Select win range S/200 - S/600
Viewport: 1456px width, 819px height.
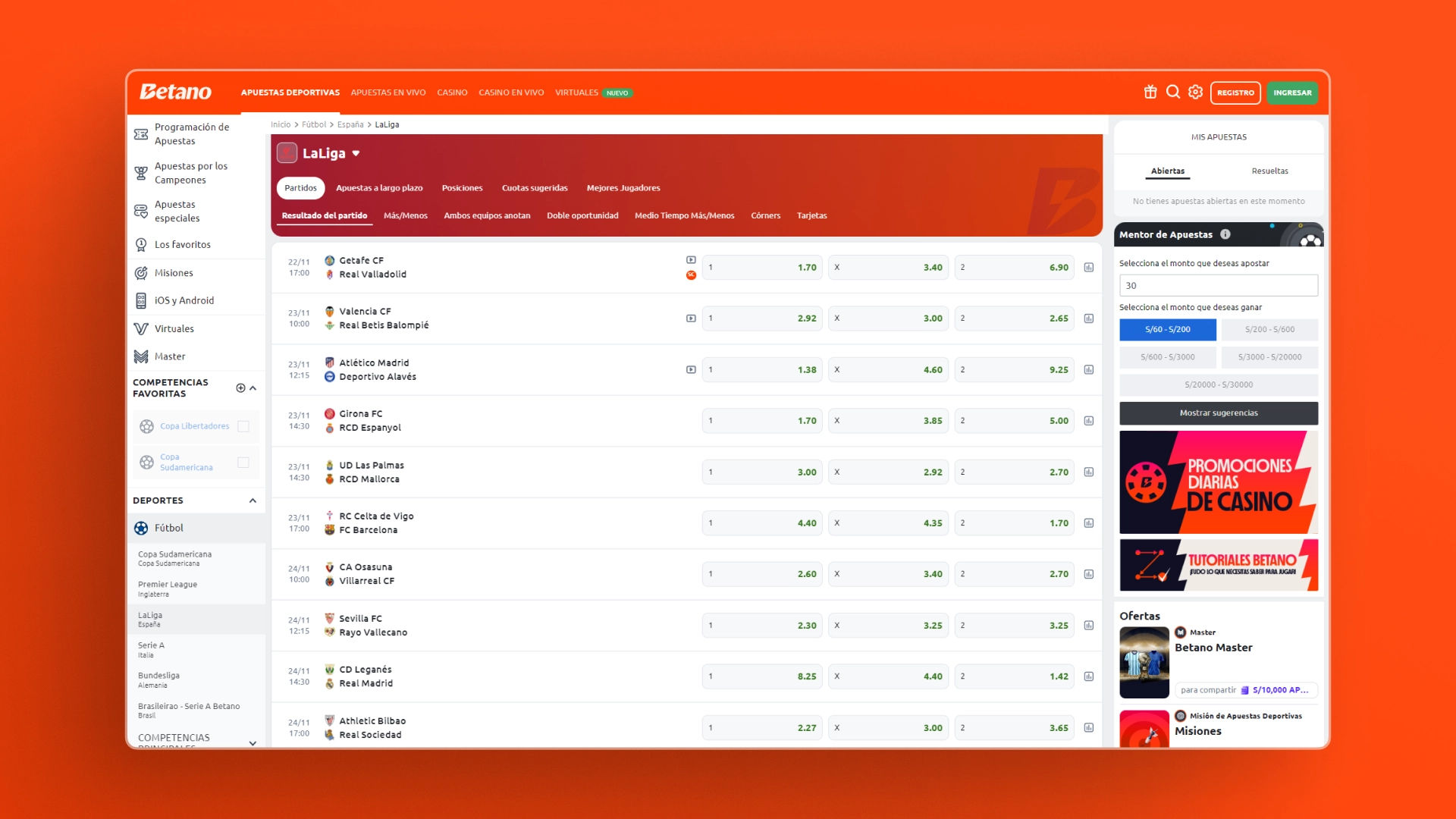1270,330
